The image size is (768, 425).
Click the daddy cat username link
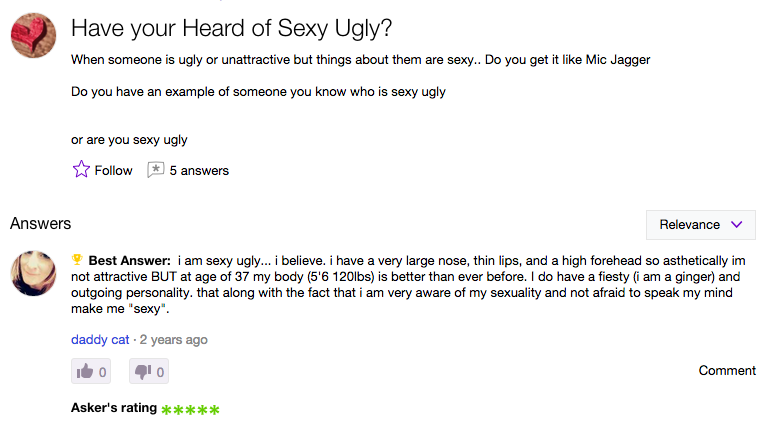click(x=100, y=339)
